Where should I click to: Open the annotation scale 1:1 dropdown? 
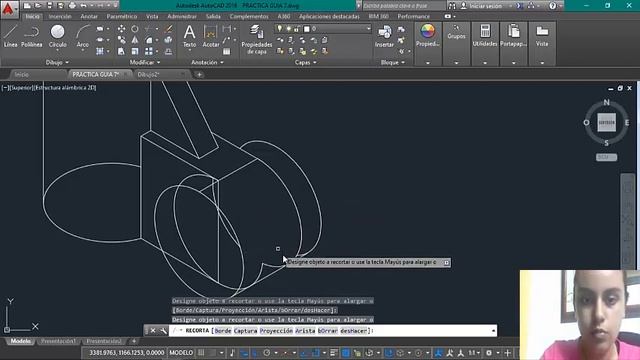(x=473, y=353)
